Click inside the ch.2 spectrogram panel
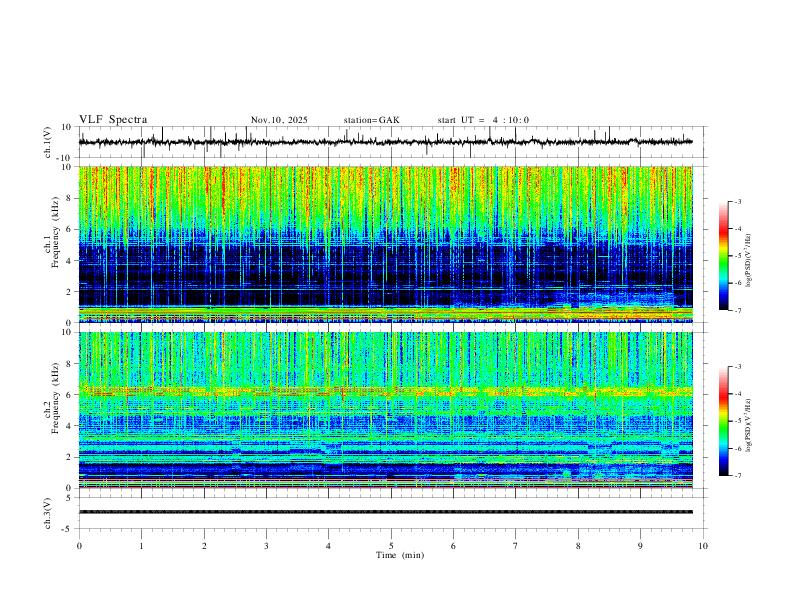 (385, 410)
